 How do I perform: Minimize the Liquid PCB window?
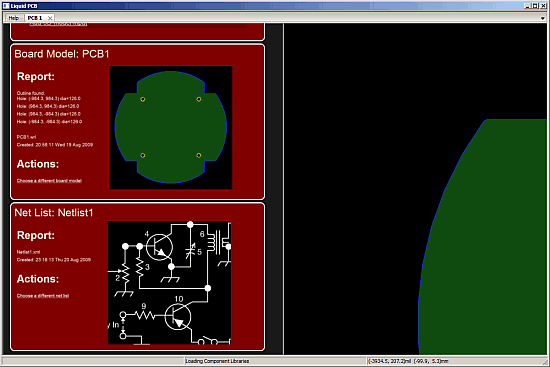[528, 6]
